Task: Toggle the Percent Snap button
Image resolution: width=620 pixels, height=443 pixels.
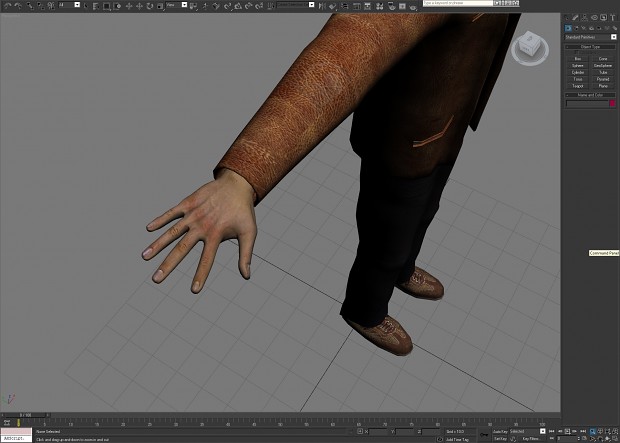Action: 248,6
